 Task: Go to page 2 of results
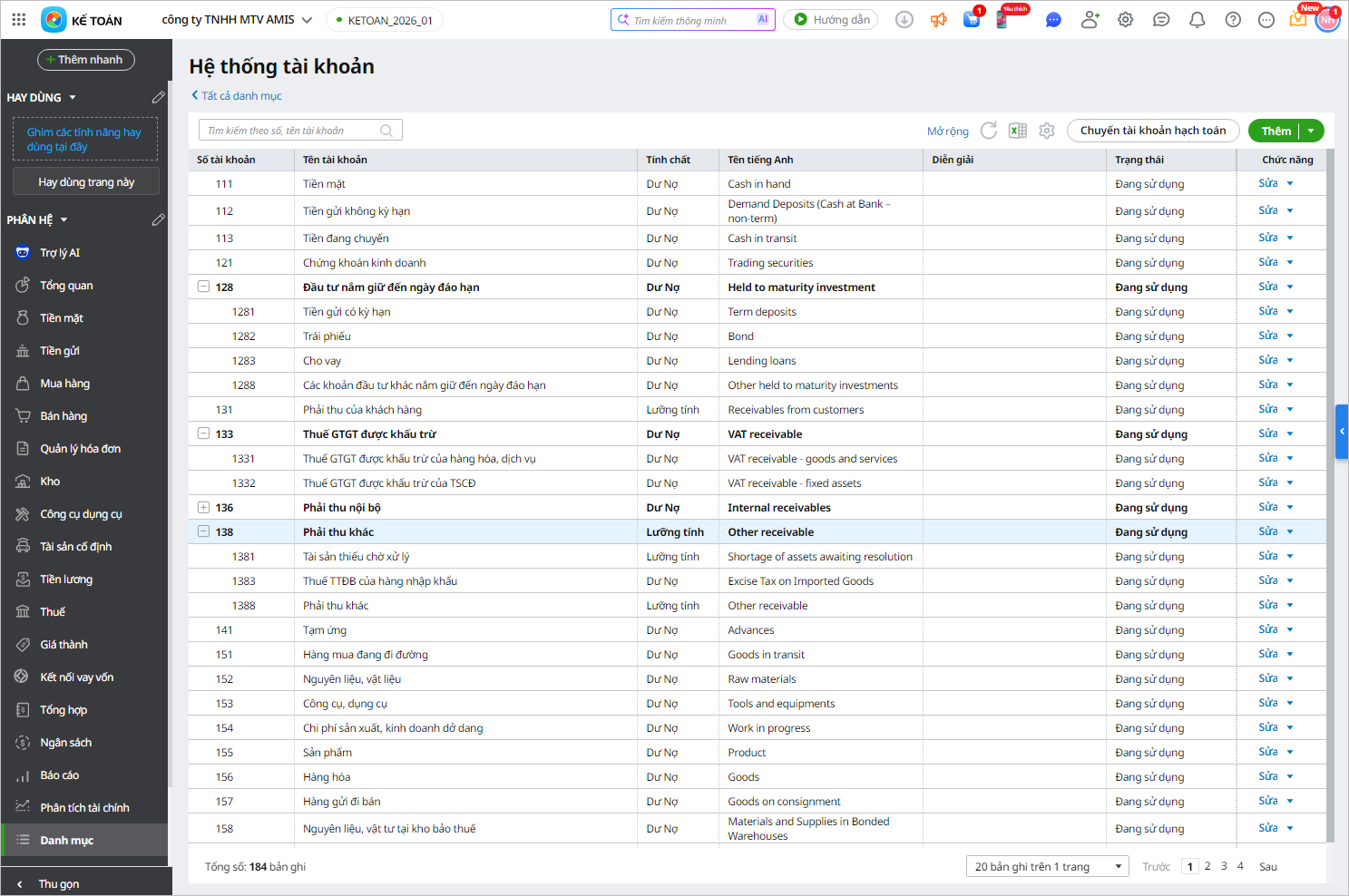[1207, 866]
